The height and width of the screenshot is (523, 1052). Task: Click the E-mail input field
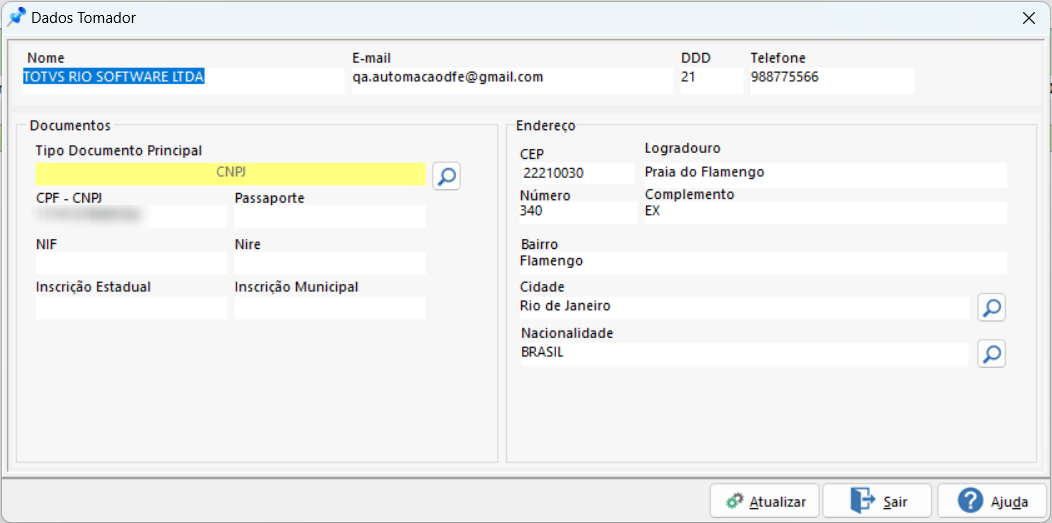click(x=513, y=80)
